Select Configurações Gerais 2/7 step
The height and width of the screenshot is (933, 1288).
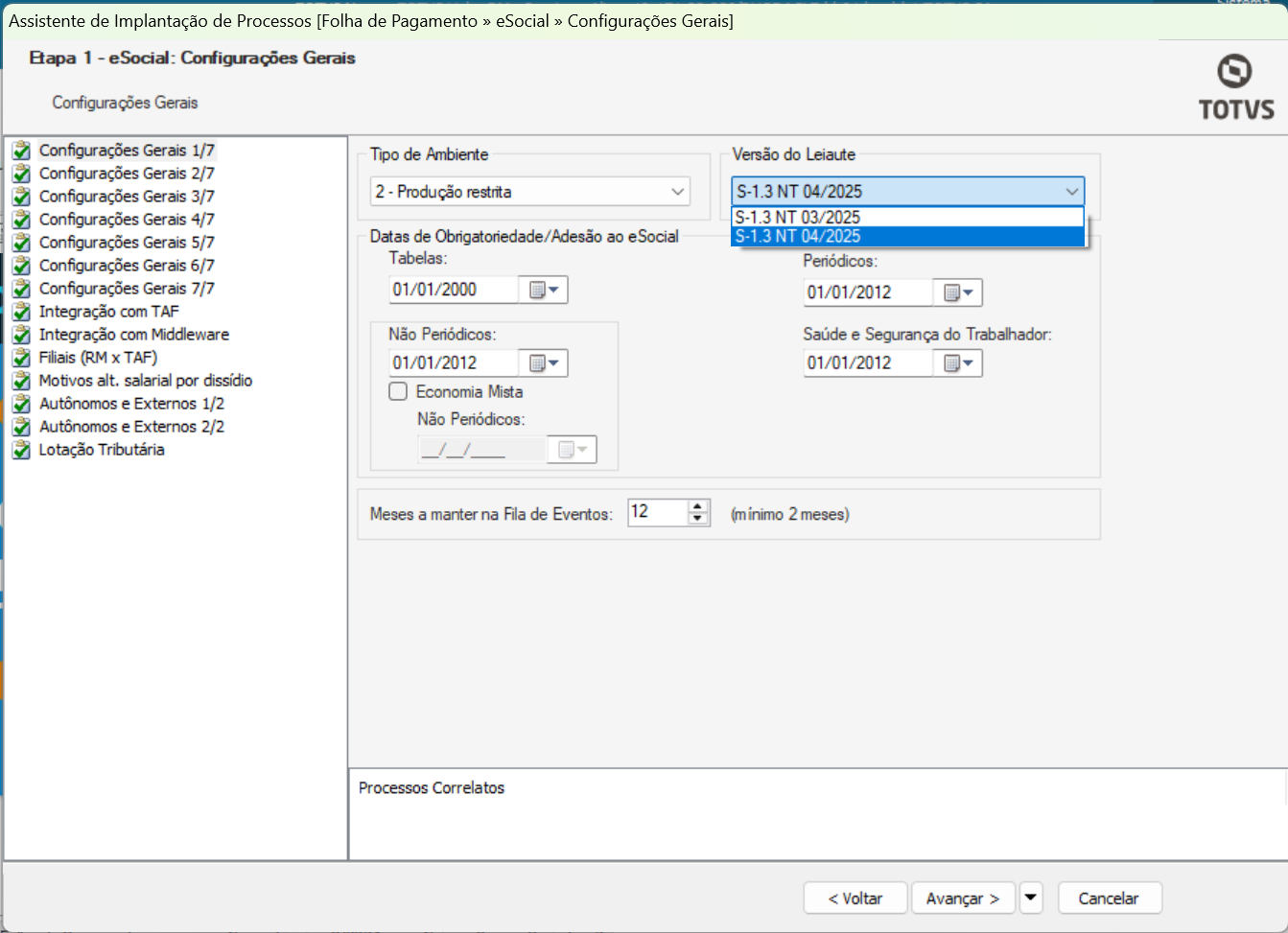point(127,174)
